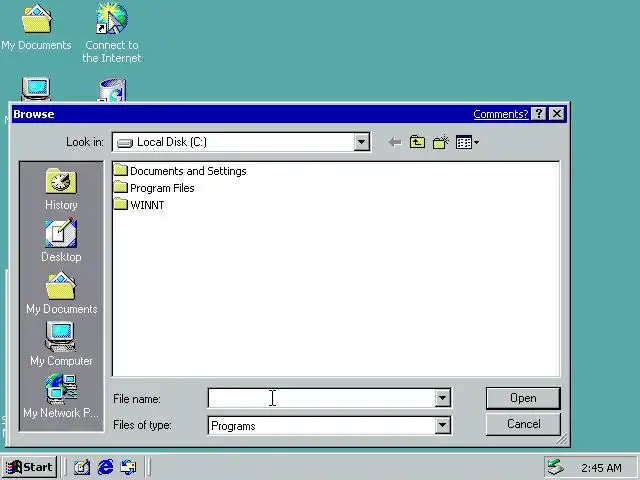640x480 pixels.
Task: Expand the File name history dropdown
Action: [442, 398]
